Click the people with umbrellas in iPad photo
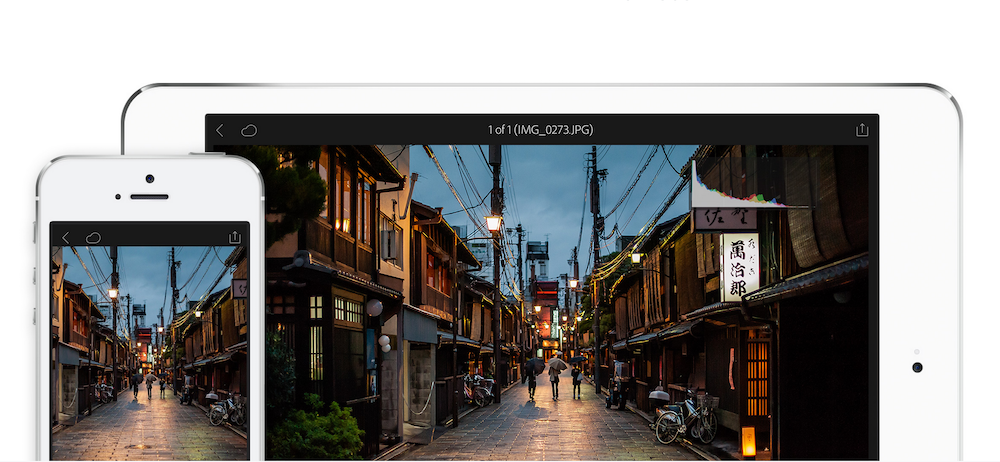The width and height of the screenshot is (1000, 462). tap(553, 377)
